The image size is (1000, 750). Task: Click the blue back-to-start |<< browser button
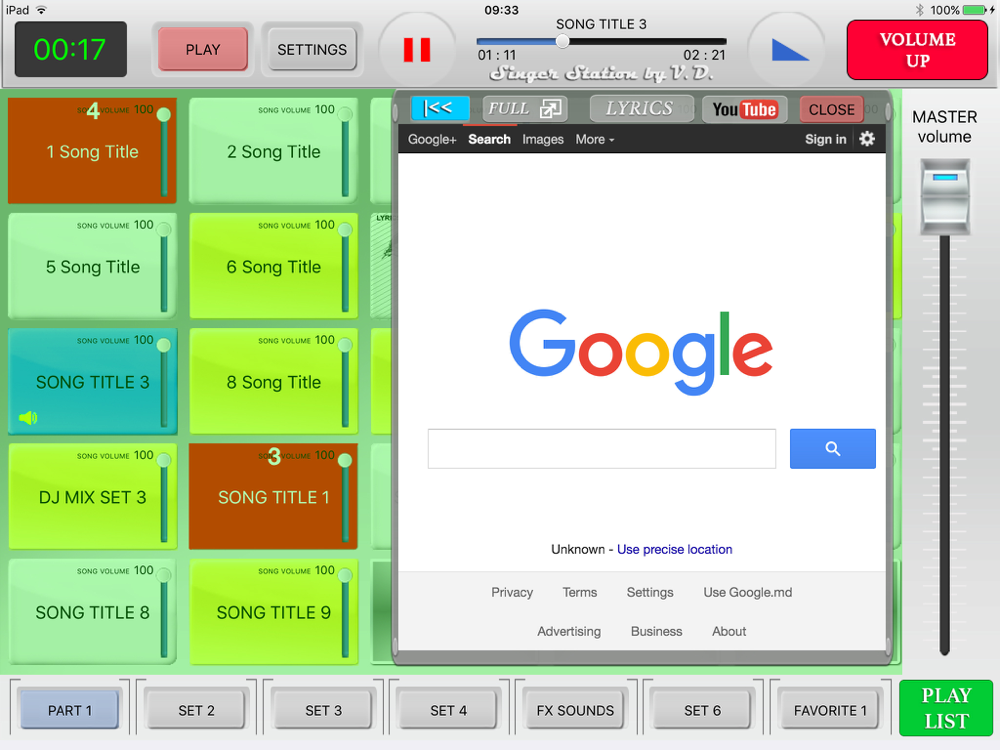(x=440, y=108)
